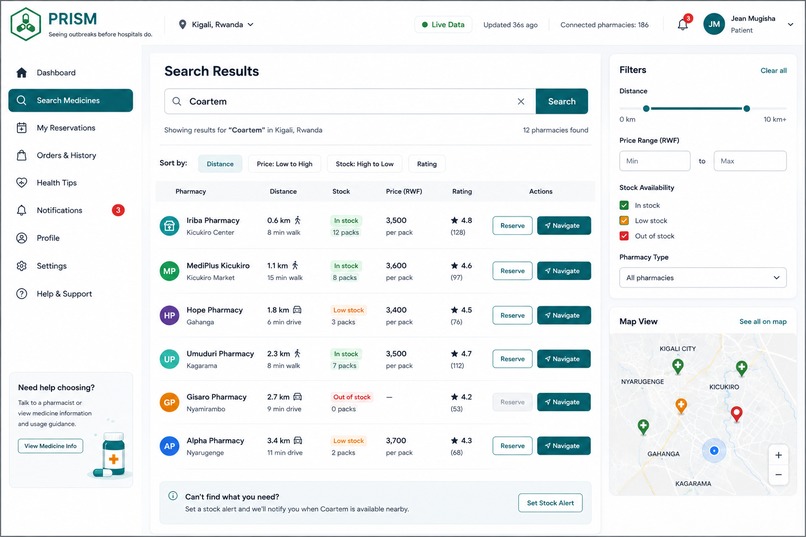Sort by Price: Low to High

[x=284, y=164]
